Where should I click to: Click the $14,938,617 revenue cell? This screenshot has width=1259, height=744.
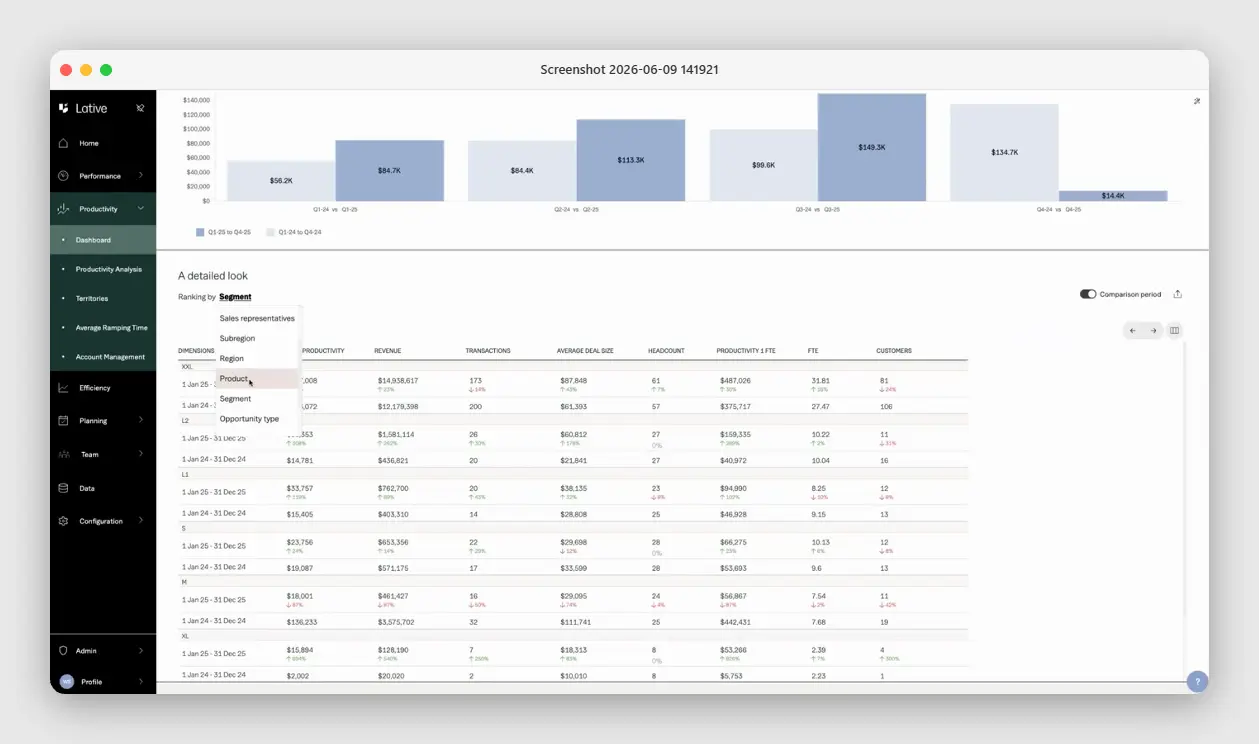pyautogui.click(x=398, y=381)
